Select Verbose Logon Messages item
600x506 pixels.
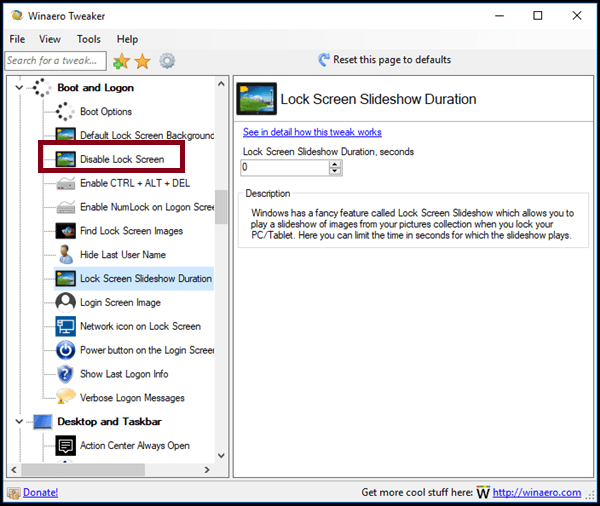pos(132,398)
